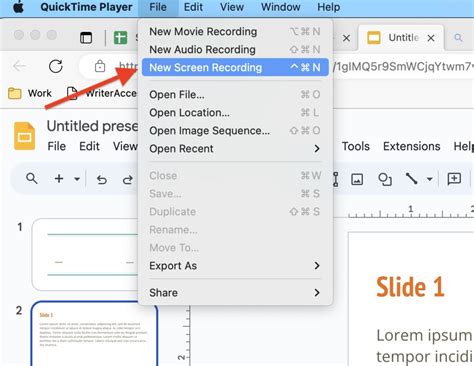This screenshot has width=474, height=366.
Task: Click the Lorem ipsum body text on canvas
Action: tap(425, 347)
